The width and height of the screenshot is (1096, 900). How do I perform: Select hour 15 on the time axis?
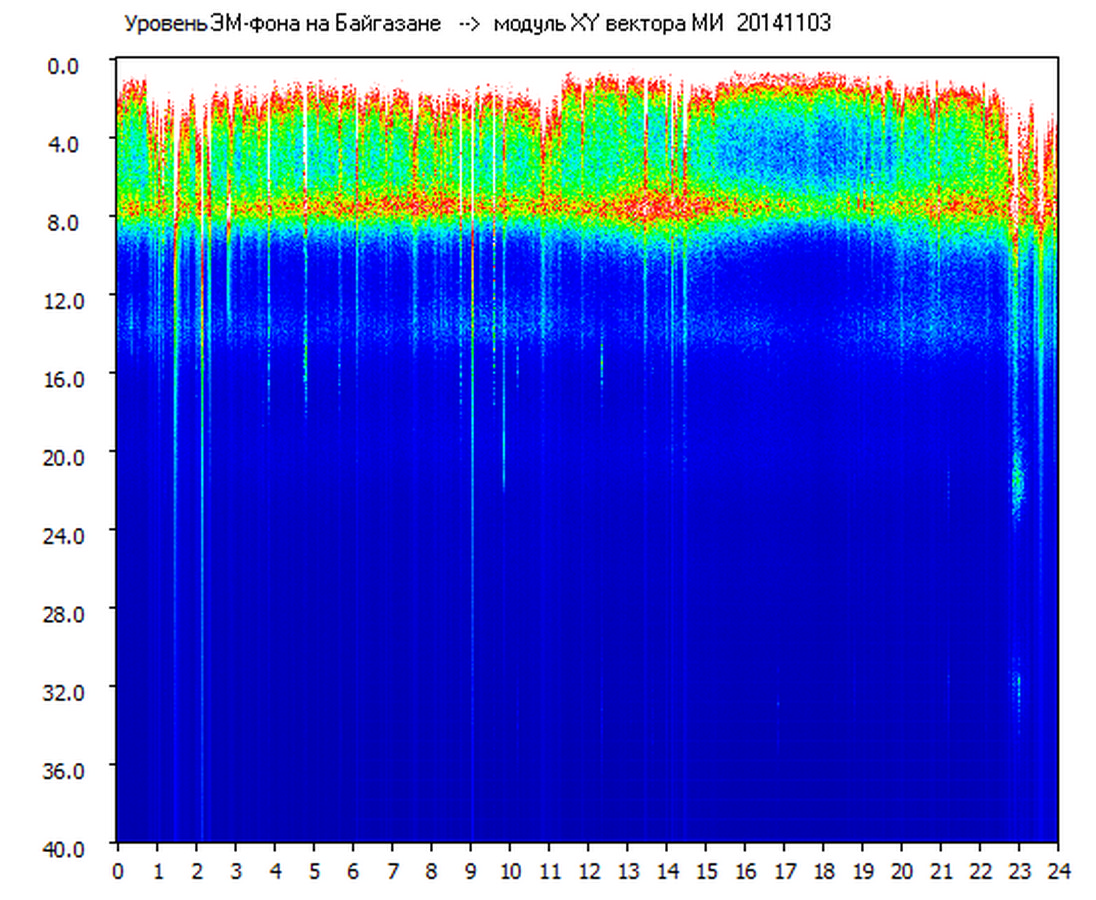706,871
